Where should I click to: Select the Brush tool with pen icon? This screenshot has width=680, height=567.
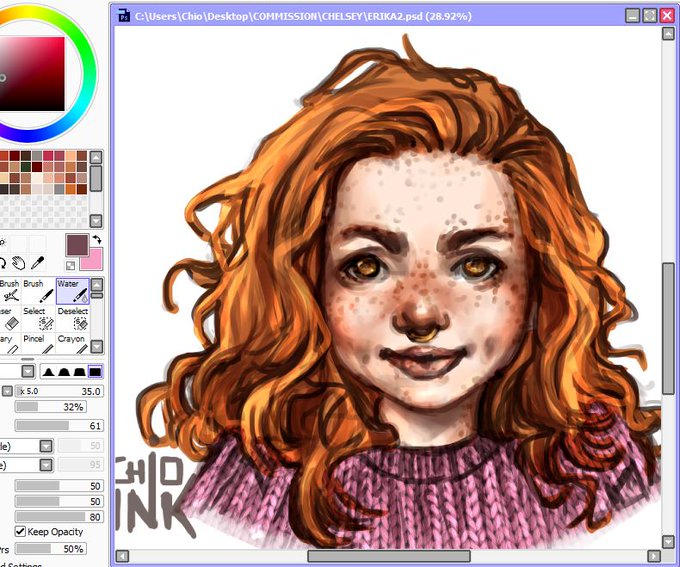tap(39, 291)
